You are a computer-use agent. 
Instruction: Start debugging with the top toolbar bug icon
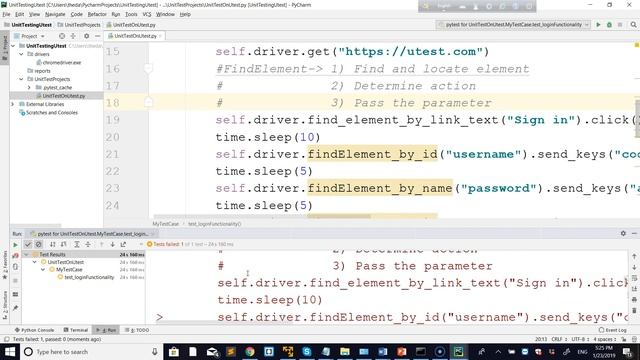tap(609, 25)
